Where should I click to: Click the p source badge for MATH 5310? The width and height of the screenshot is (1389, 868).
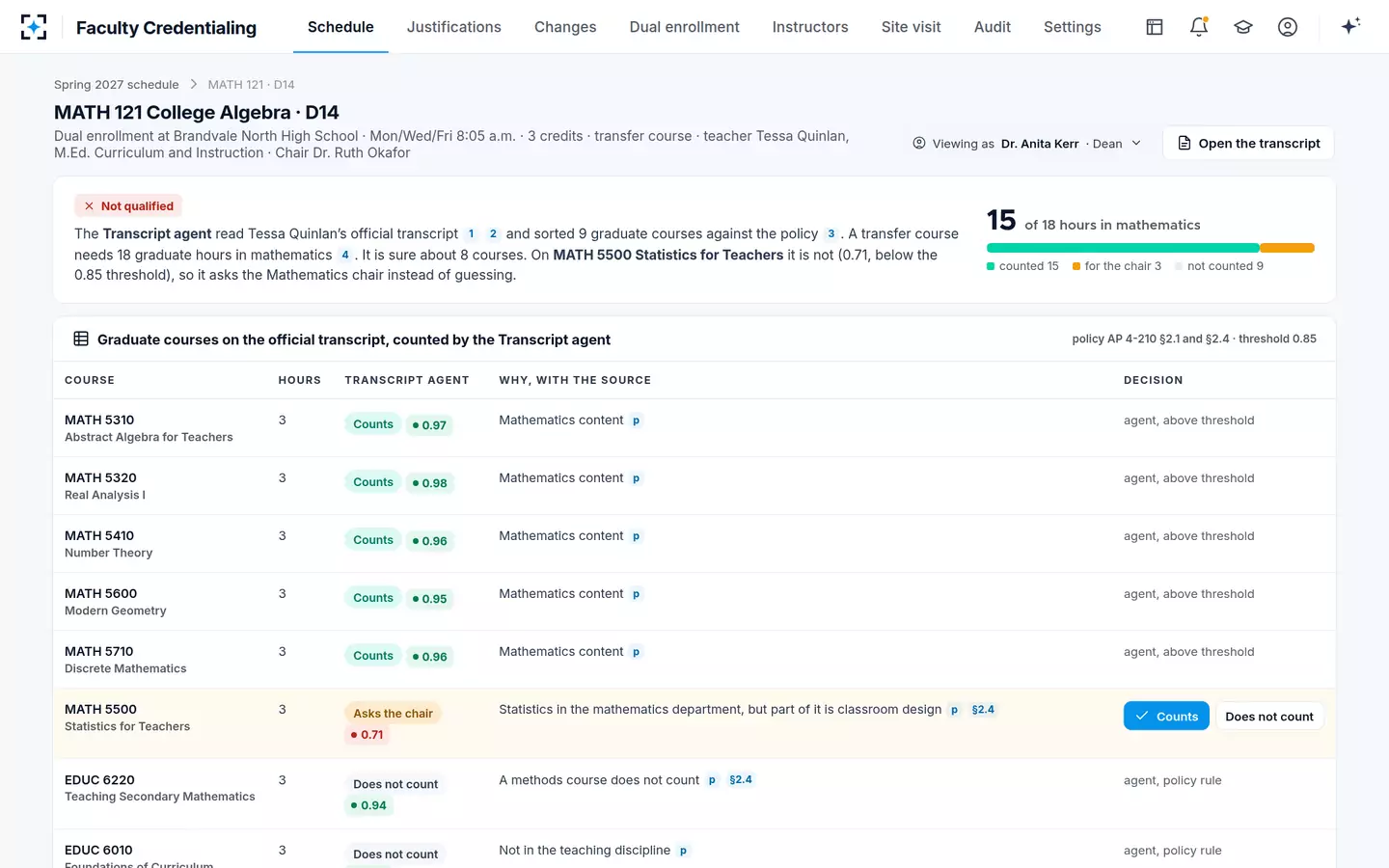click(636, 420)
